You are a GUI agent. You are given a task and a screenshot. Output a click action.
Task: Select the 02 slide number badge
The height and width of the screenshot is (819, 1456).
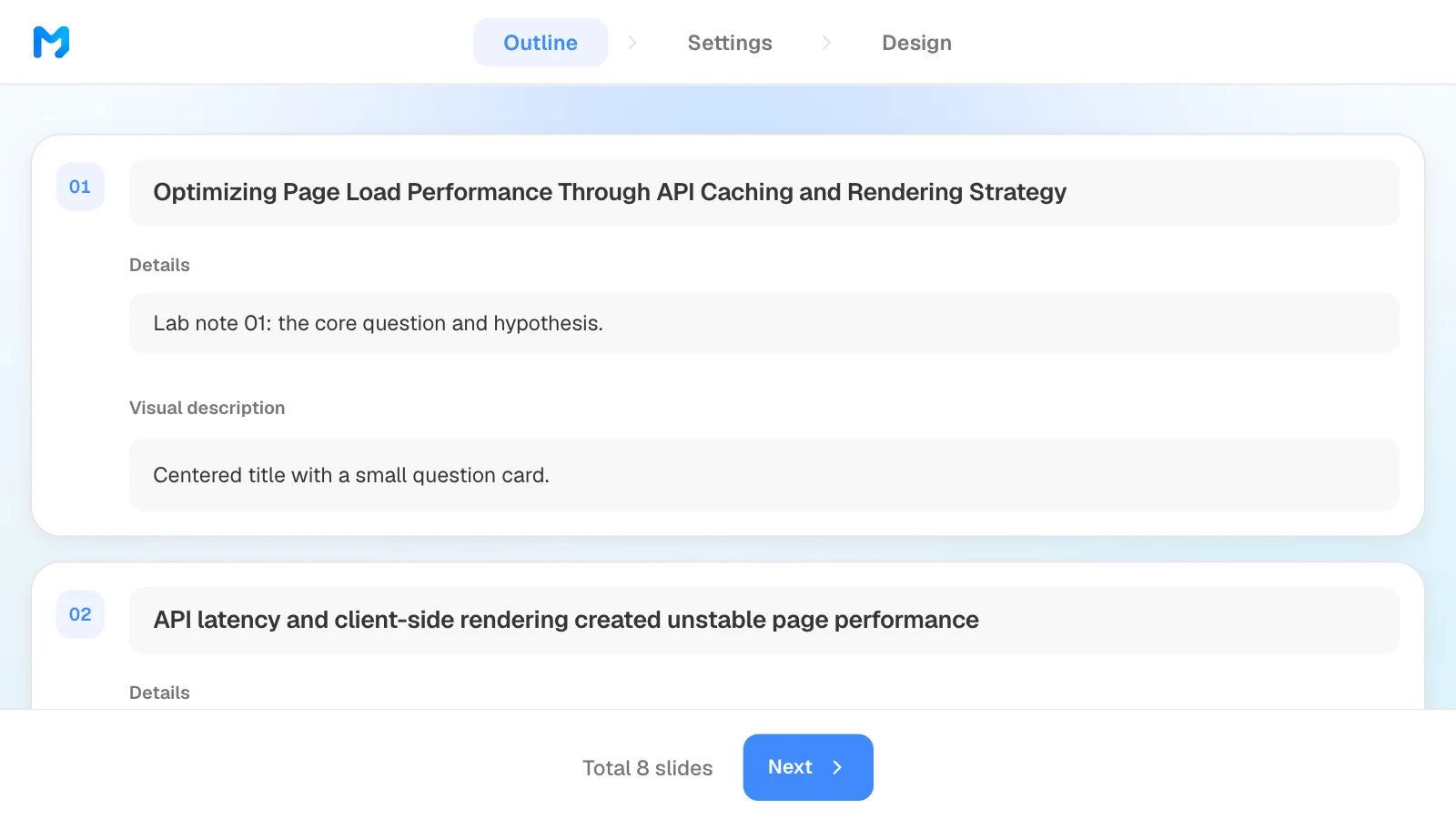pyautogui.click(x=80, y=614)
